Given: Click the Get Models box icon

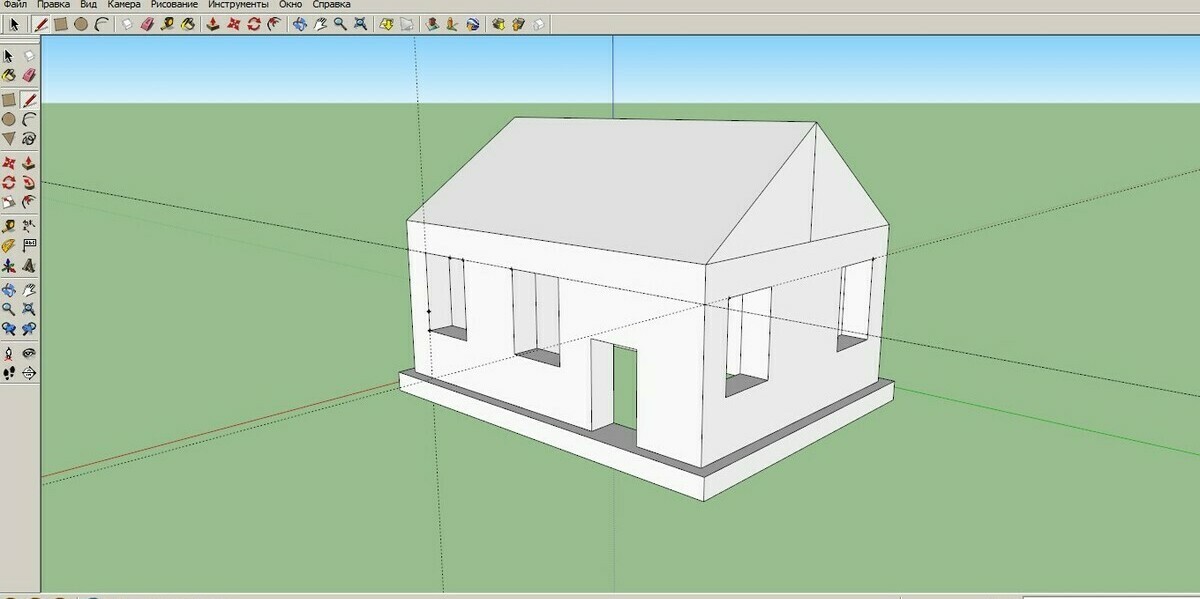Looking at the screenshot, I should (497, 24).
